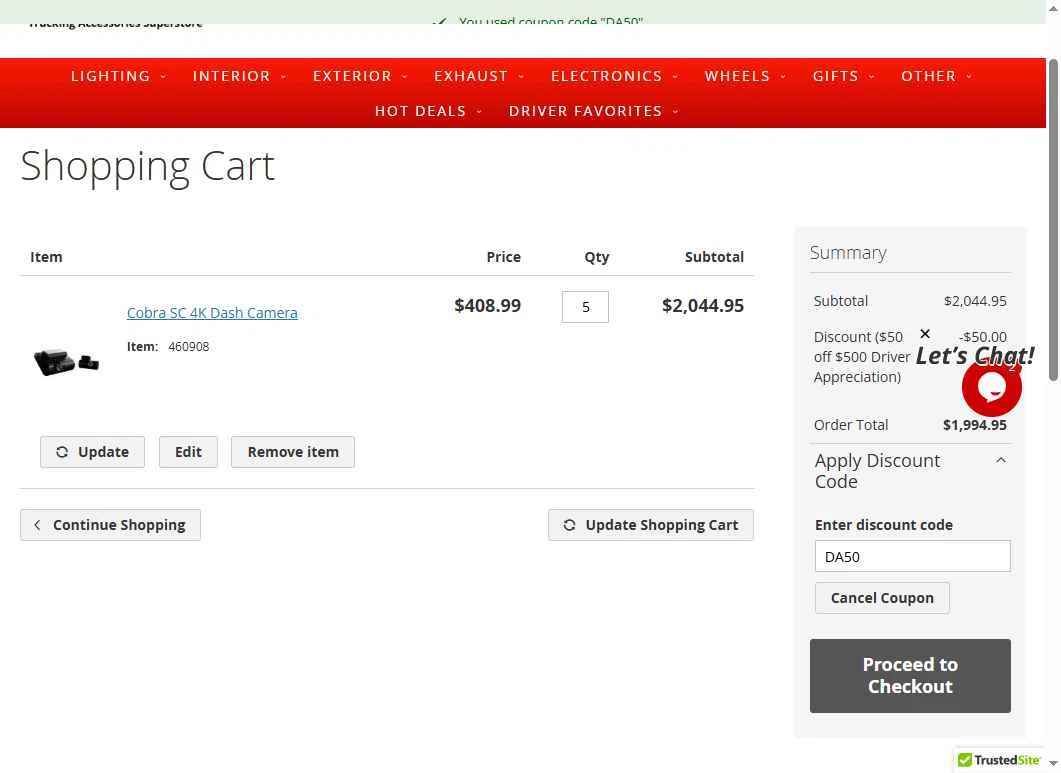Click Update Shopping Cart button
The height and width of the screenshot is (773, 1061).
tap(650, 525)
